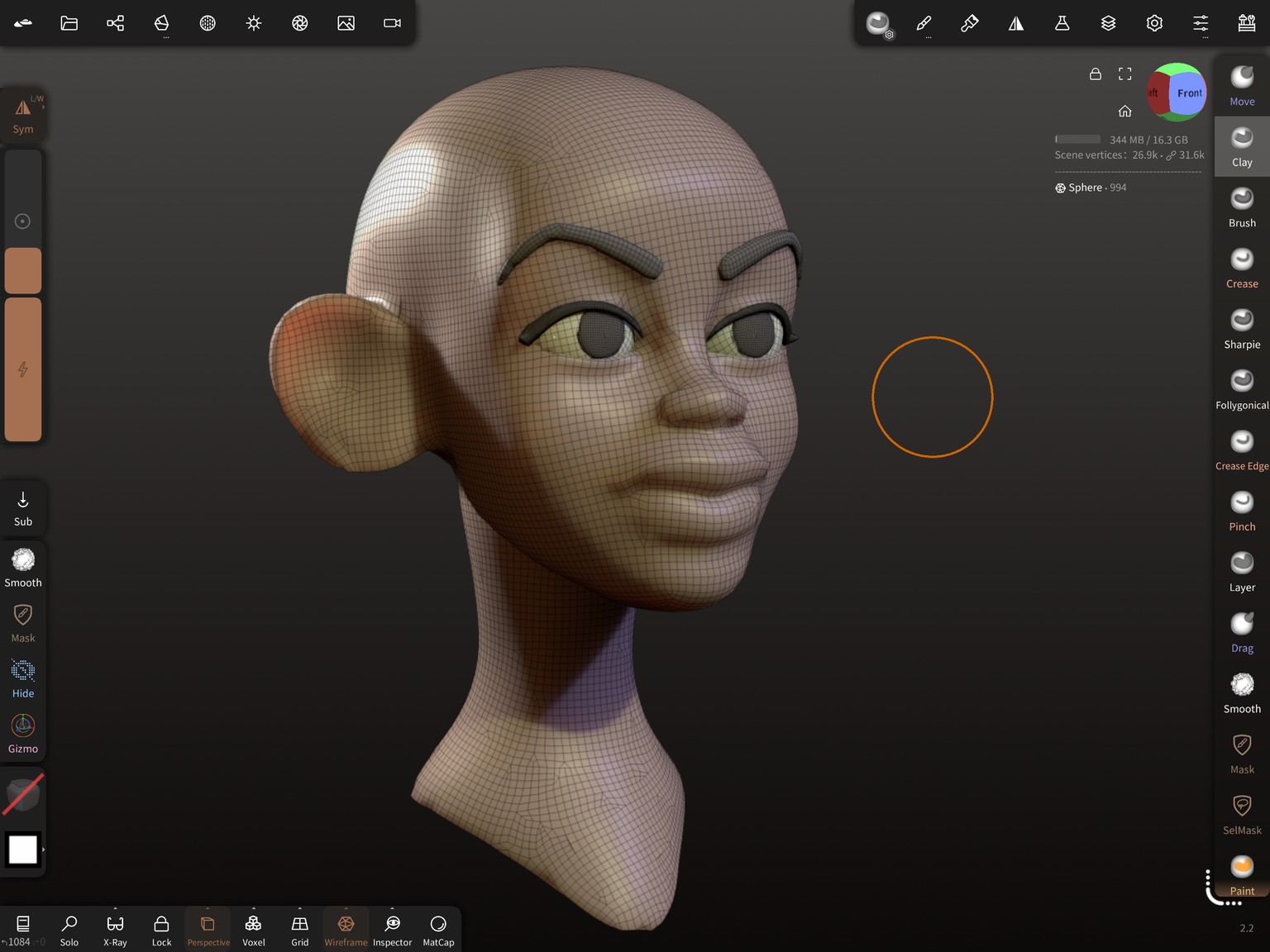Viewport: 1270px width, 952px height.
Task: Select the Smooth tool in right toolbar
Action: (1242, 693)
